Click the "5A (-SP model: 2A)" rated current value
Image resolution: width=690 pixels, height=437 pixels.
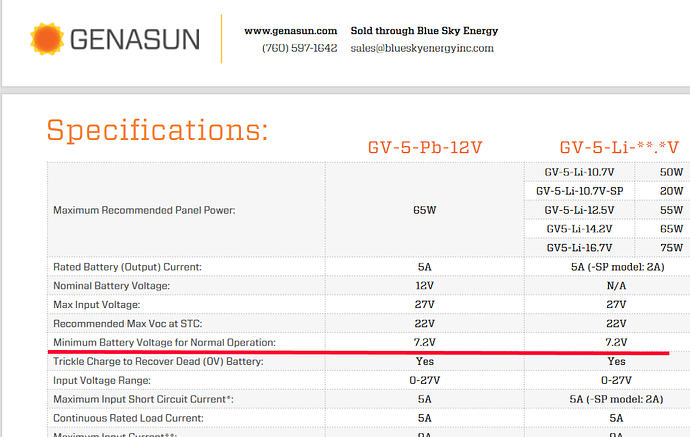point(617,267)
